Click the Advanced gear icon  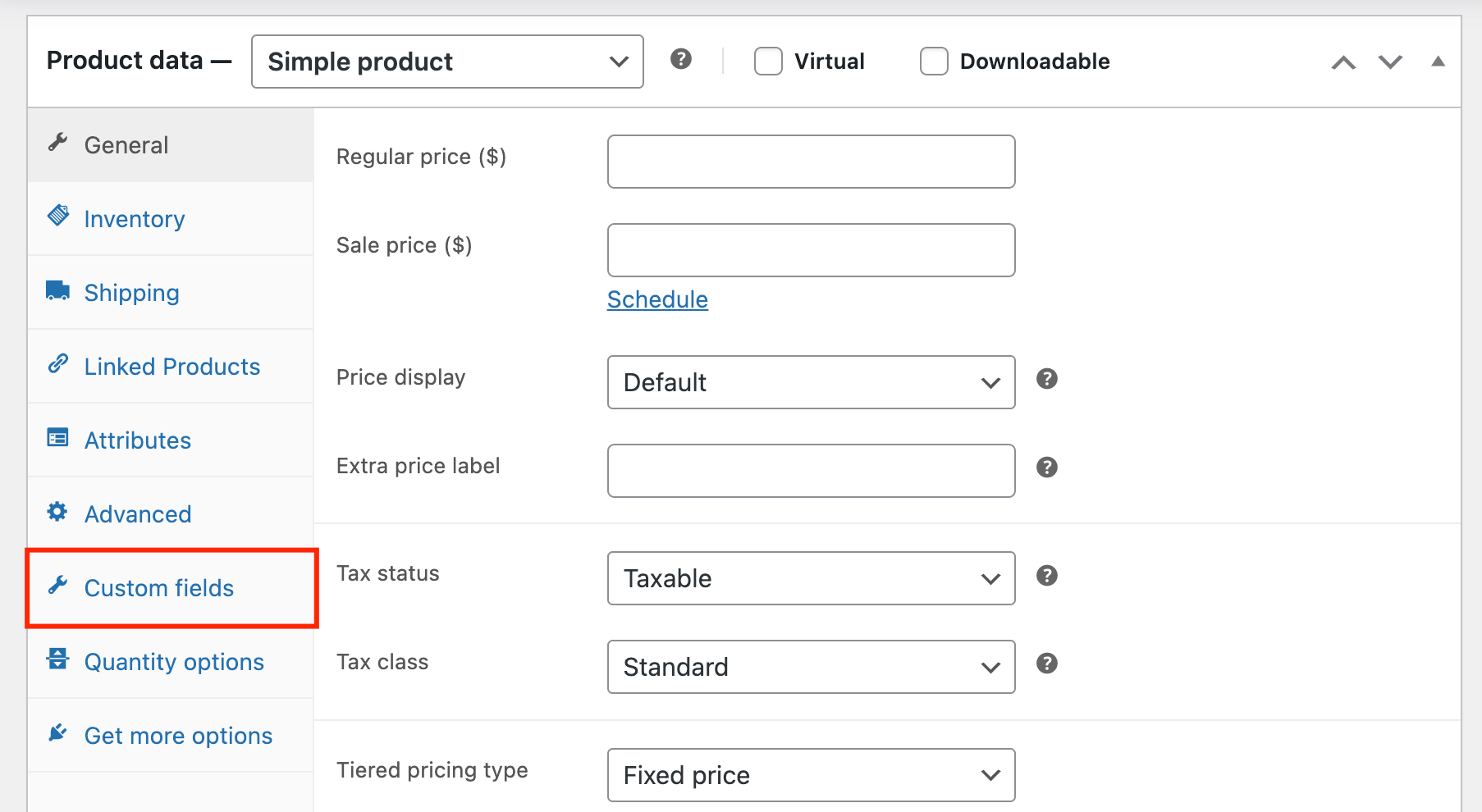57,511
